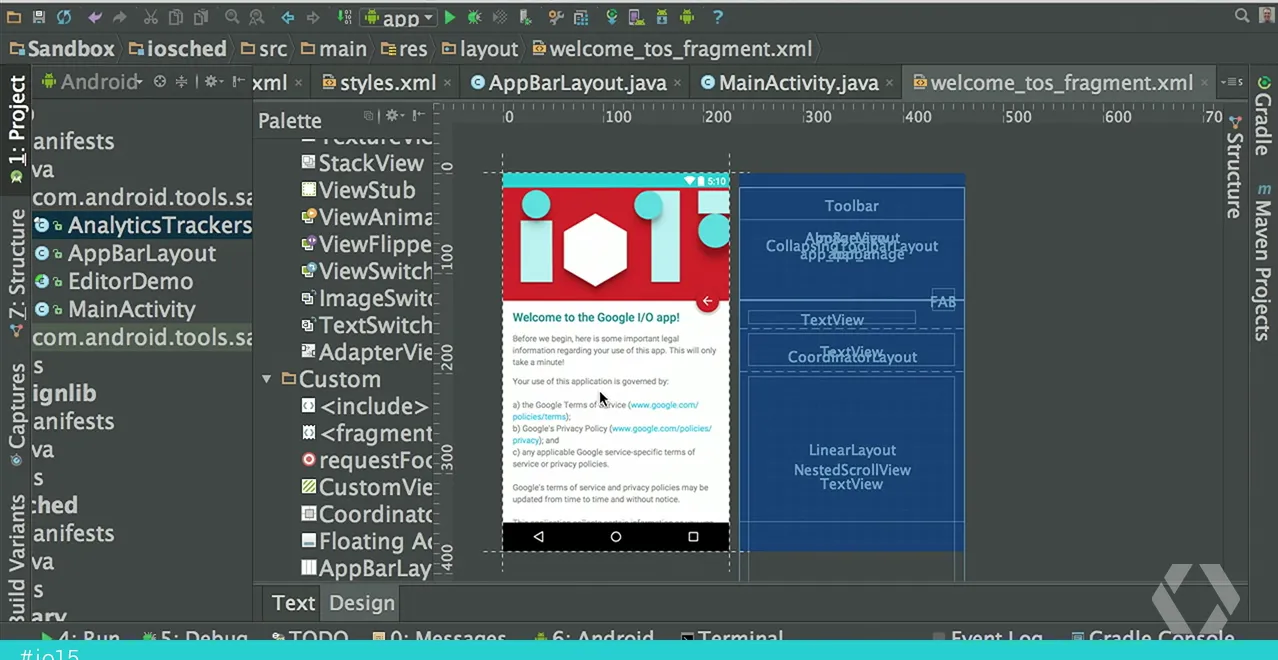Click Sandbox in the breadcrumb bar
1278x660 pixels.
[x=60, y=49]
